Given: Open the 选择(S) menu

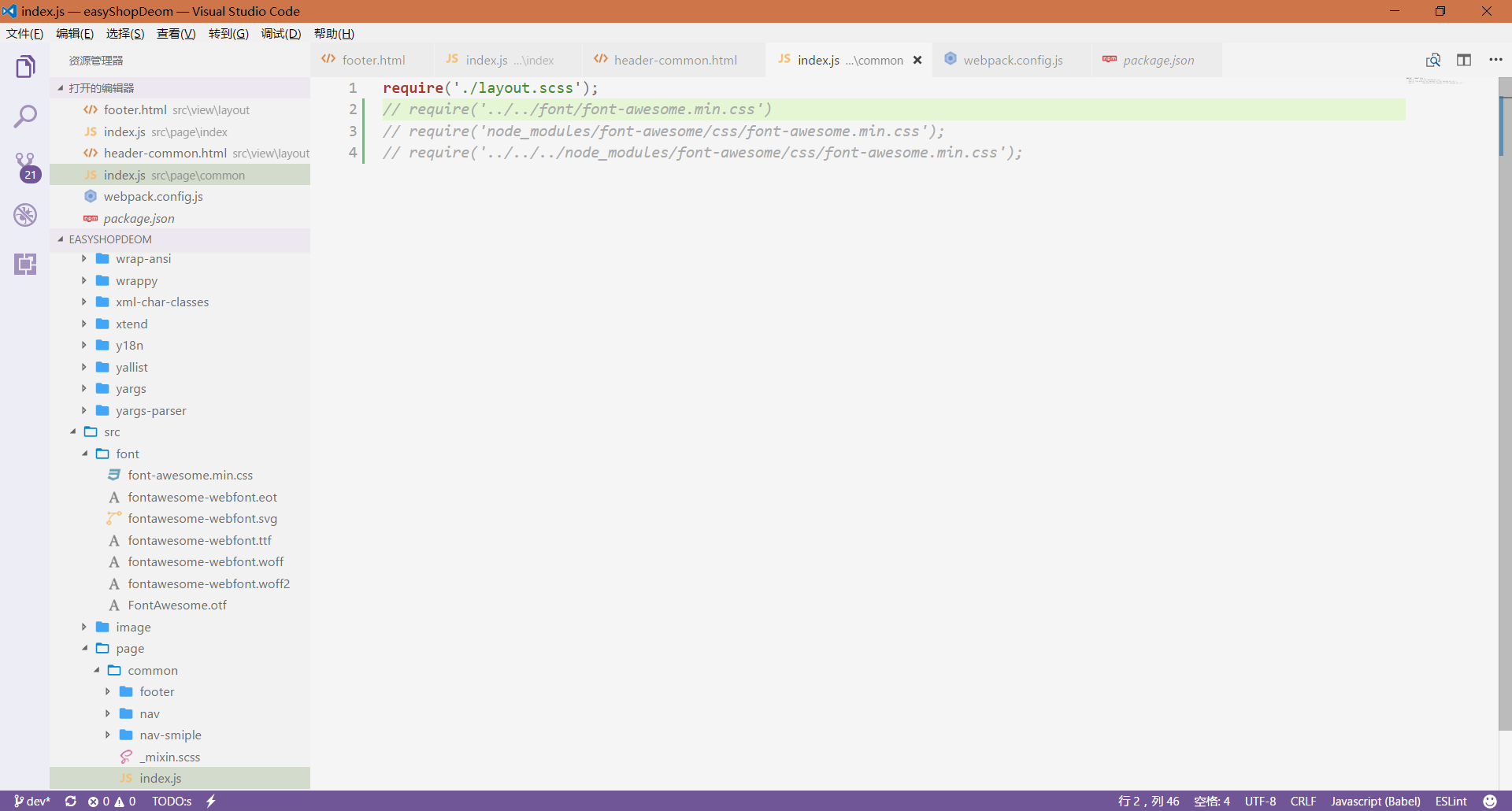Looking at the screenshot, I should 125,34.
